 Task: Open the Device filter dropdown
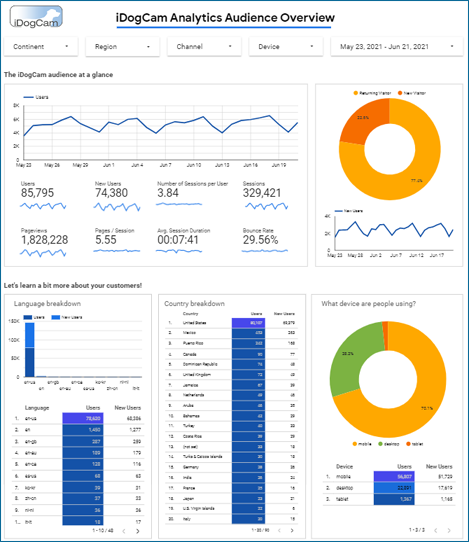pos(286,47)
